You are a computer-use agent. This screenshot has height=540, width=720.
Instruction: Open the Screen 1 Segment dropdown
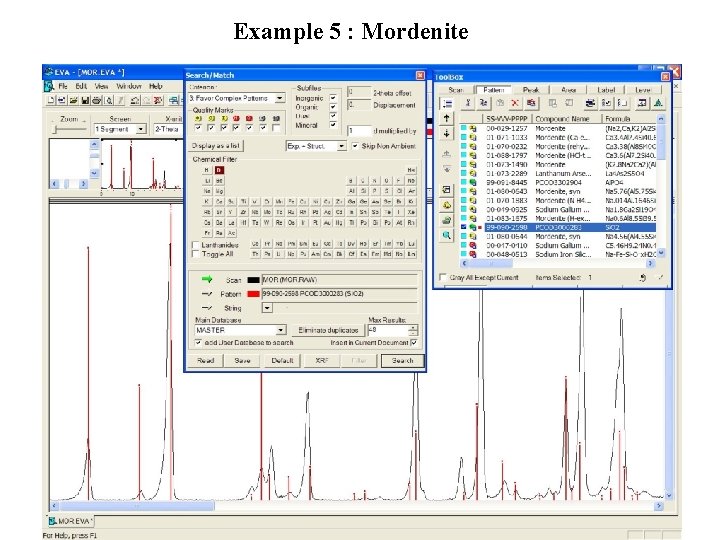(x=141, y=129)
